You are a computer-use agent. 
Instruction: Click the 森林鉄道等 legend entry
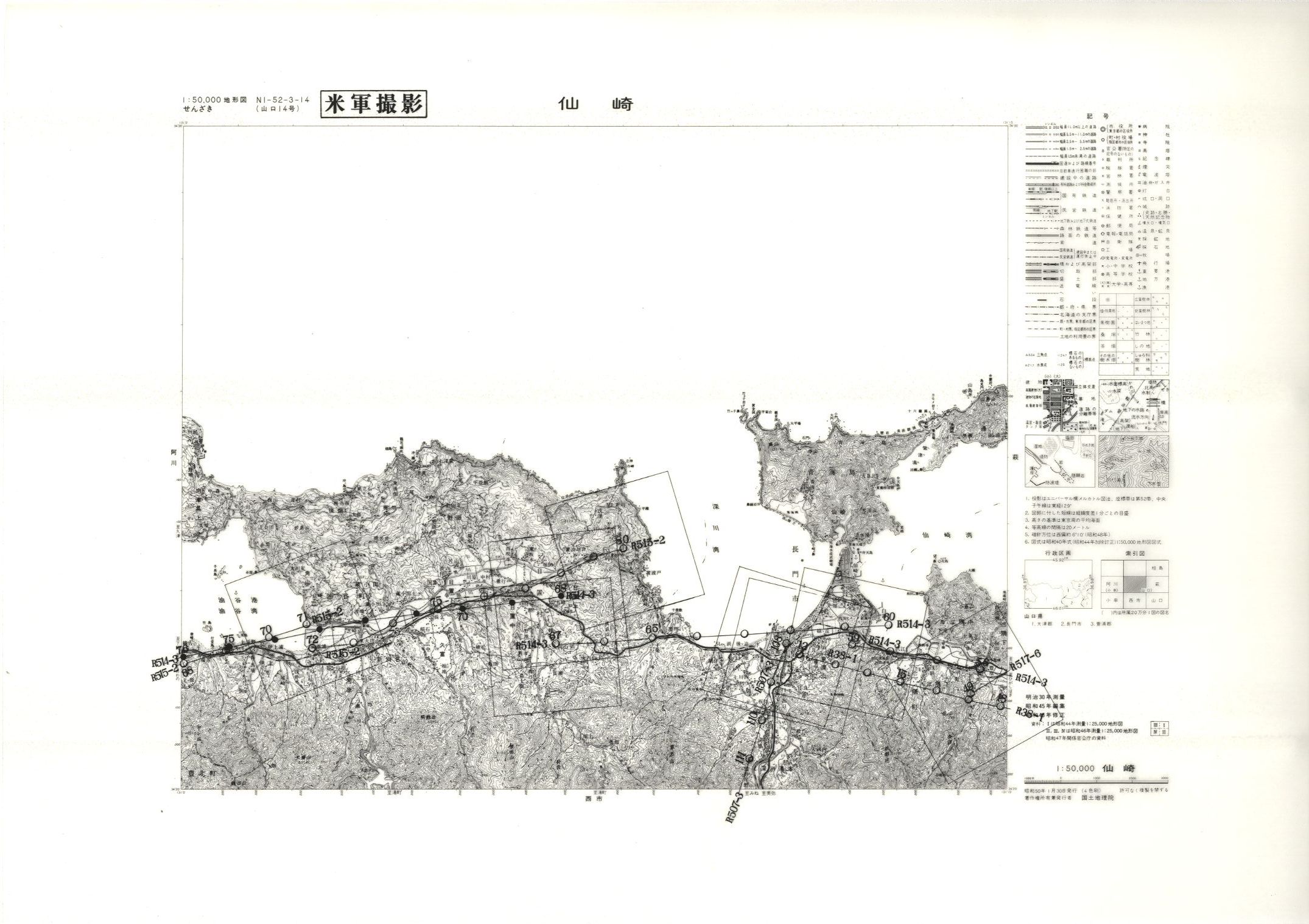(x=1078, y=228)
